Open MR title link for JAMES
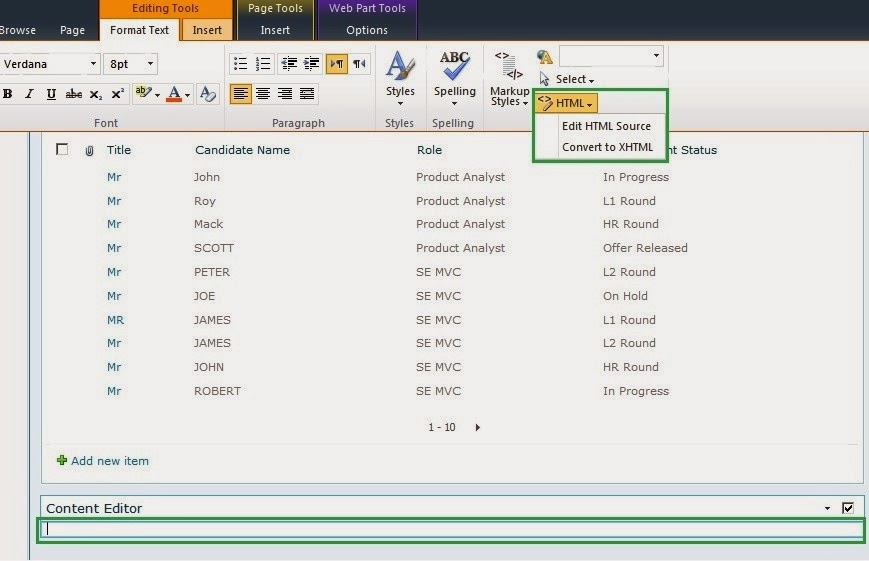The width and height of the screenshot is (869, 561). (x=115, y=320)
